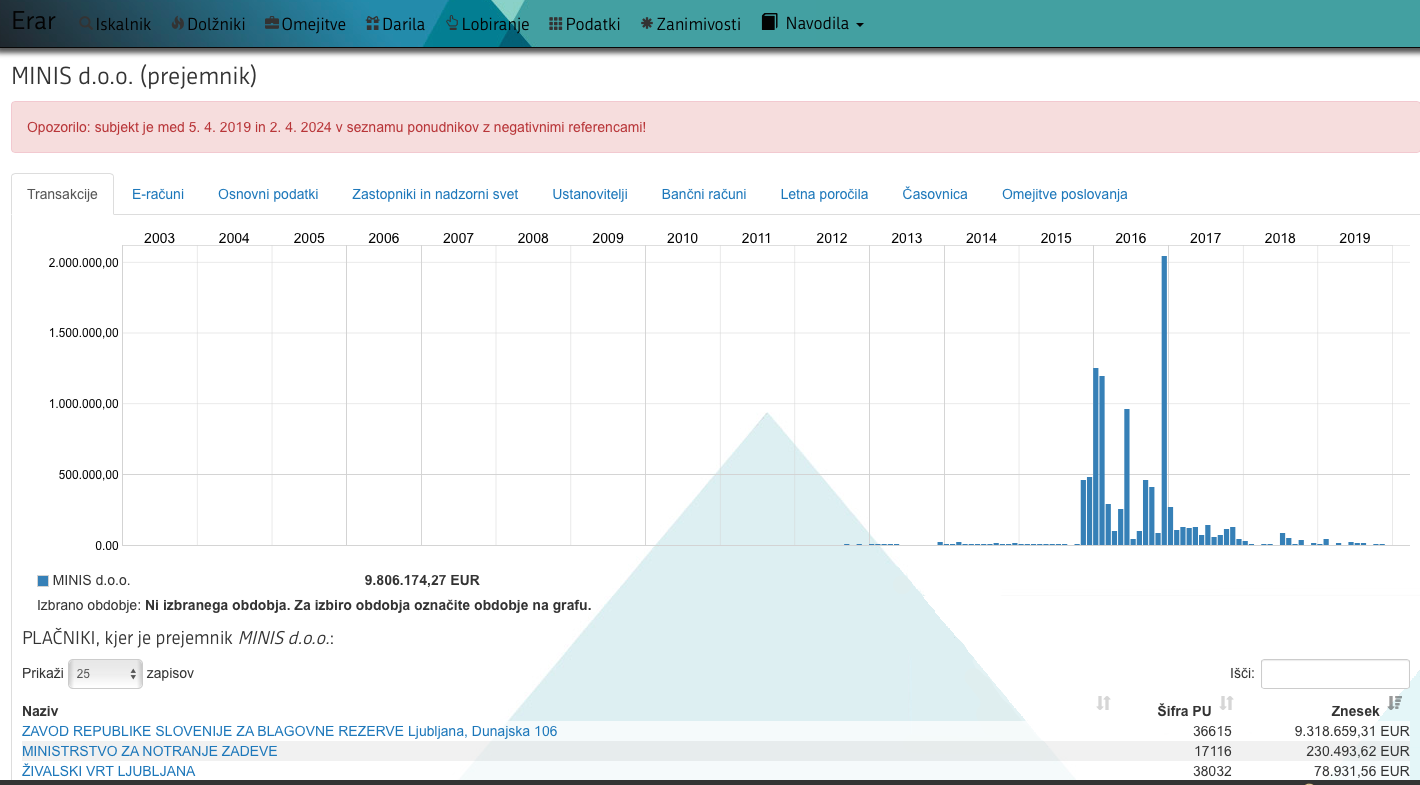Viewport: 1420px width, 785px height.
Task: Click the 2016 year label on chart
Action: (1131, 238)
